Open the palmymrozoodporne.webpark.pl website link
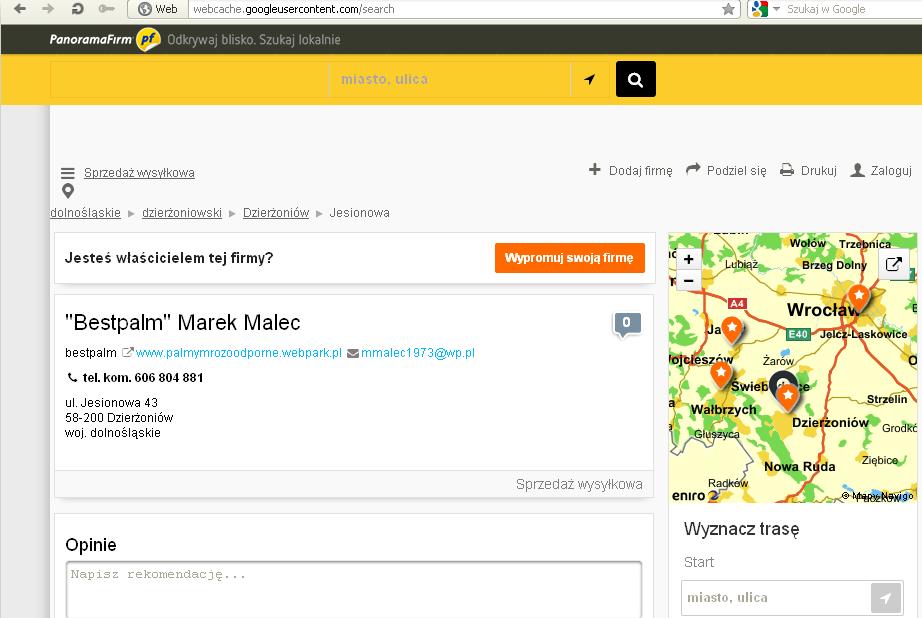922x618 pixels. 238,353
